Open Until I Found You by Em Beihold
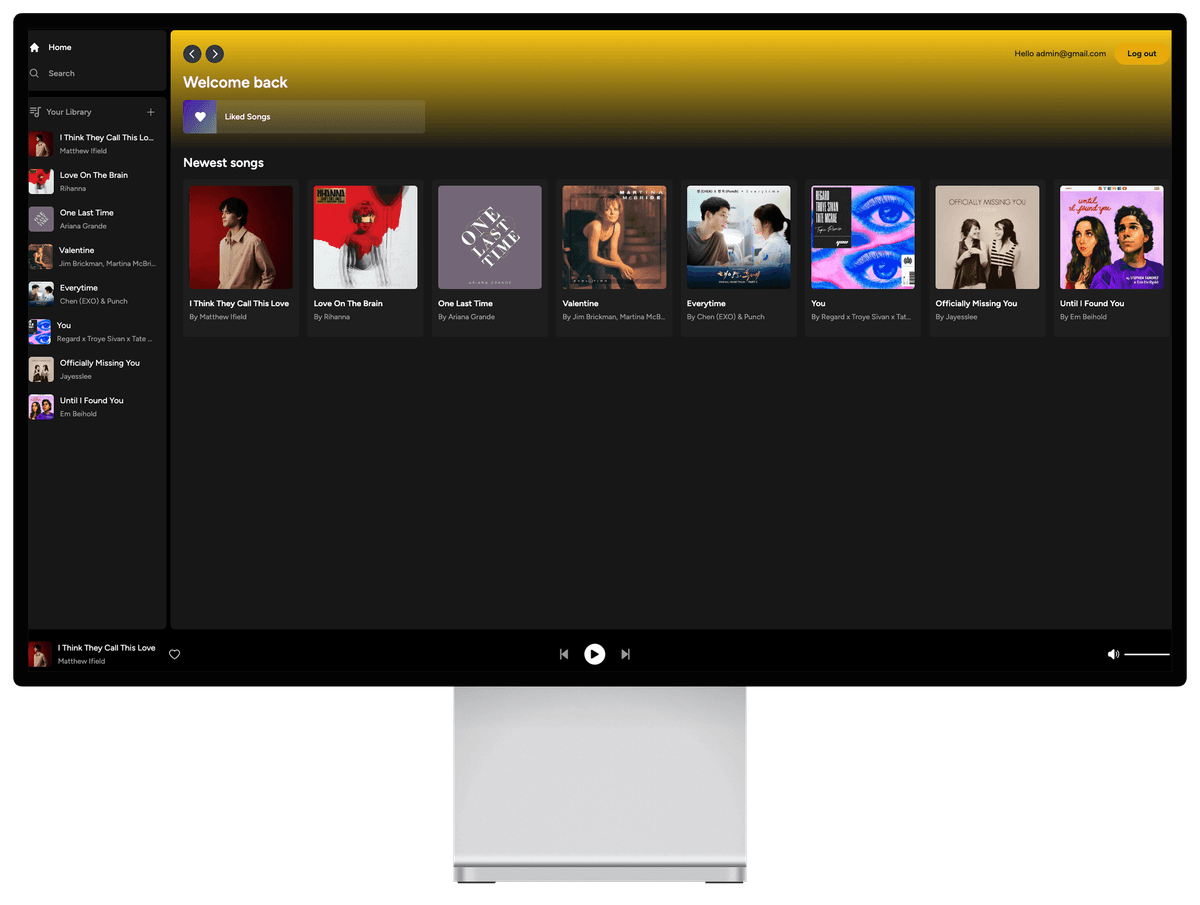The image size is (1200, 905). (1111, 250)
